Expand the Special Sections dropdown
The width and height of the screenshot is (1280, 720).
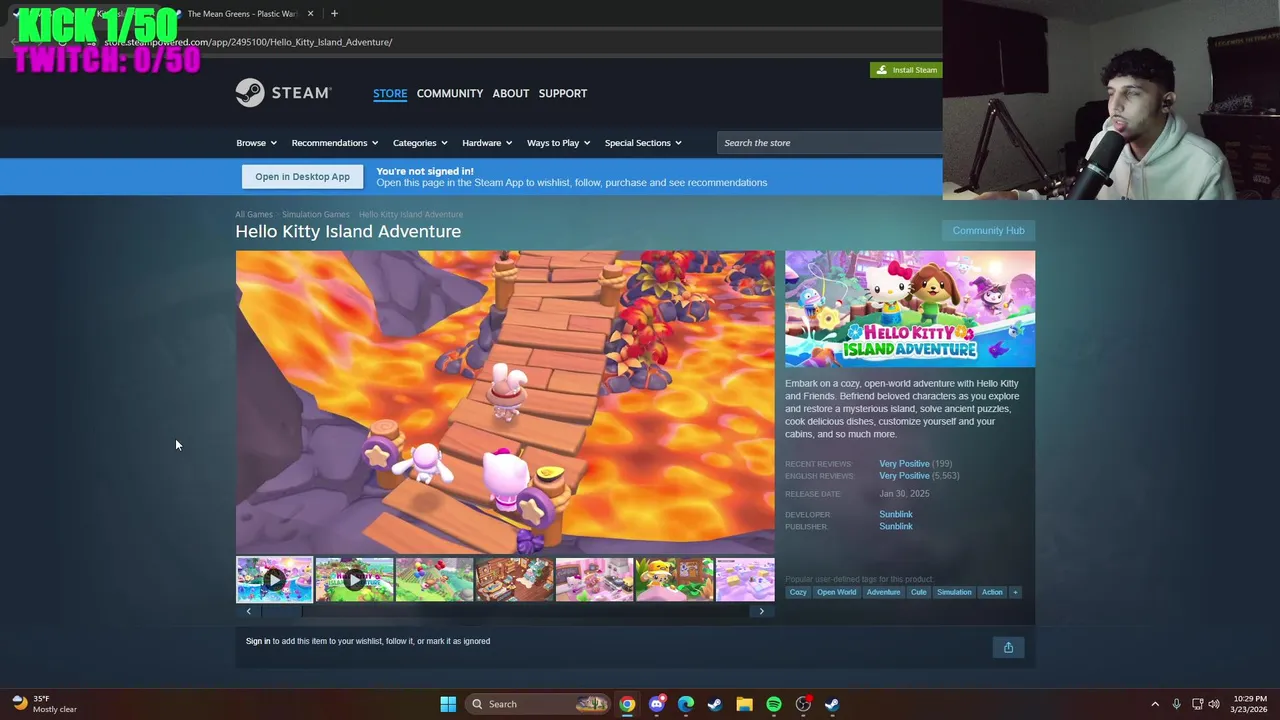[x=643, y=143]
